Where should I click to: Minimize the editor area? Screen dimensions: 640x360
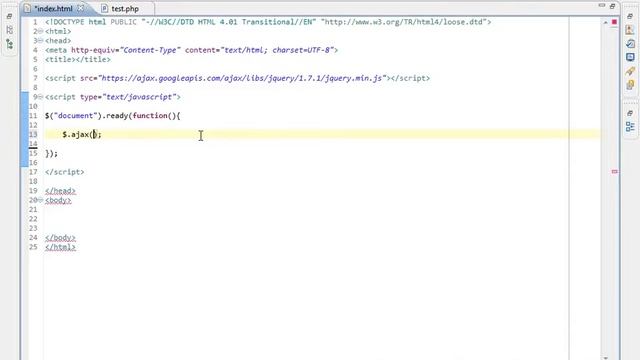[x=602, y=6]
